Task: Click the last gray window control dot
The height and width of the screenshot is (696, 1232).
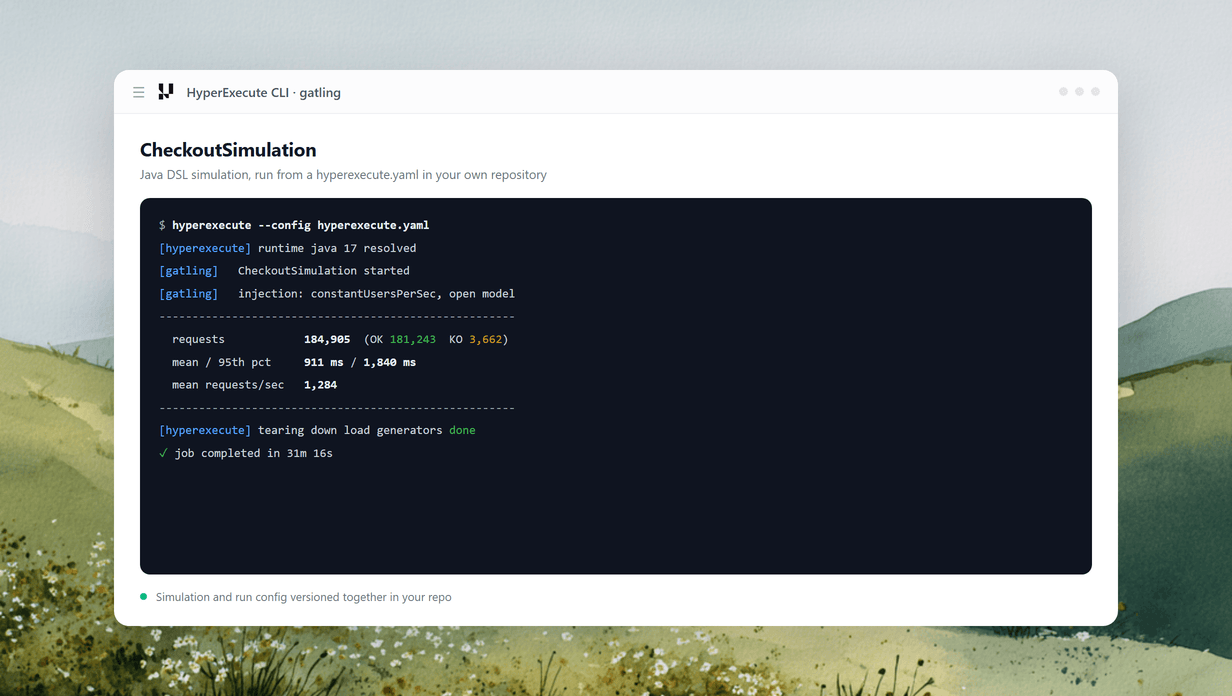Action: pos(1095,91)
